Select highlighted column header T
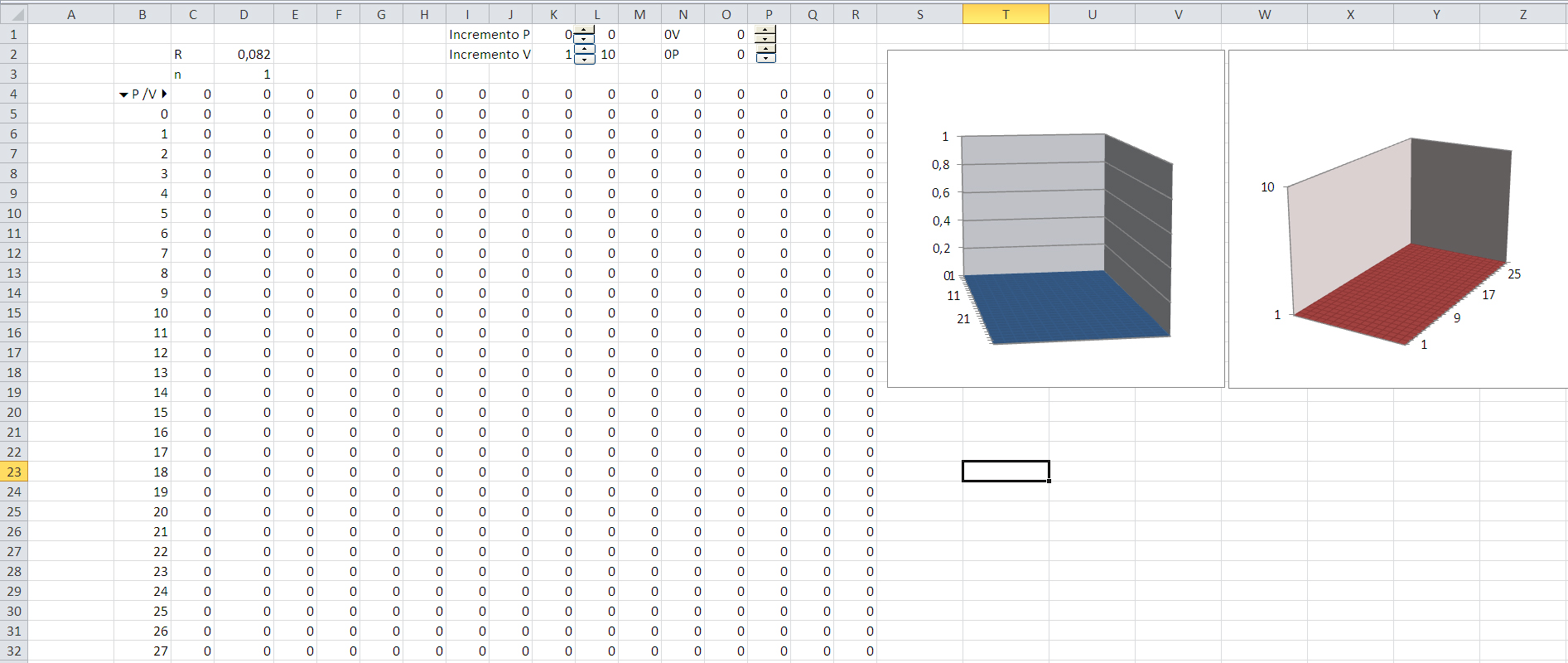Image resolution: width=1568 pixels, height=663 pixels. coord(1006,14)
